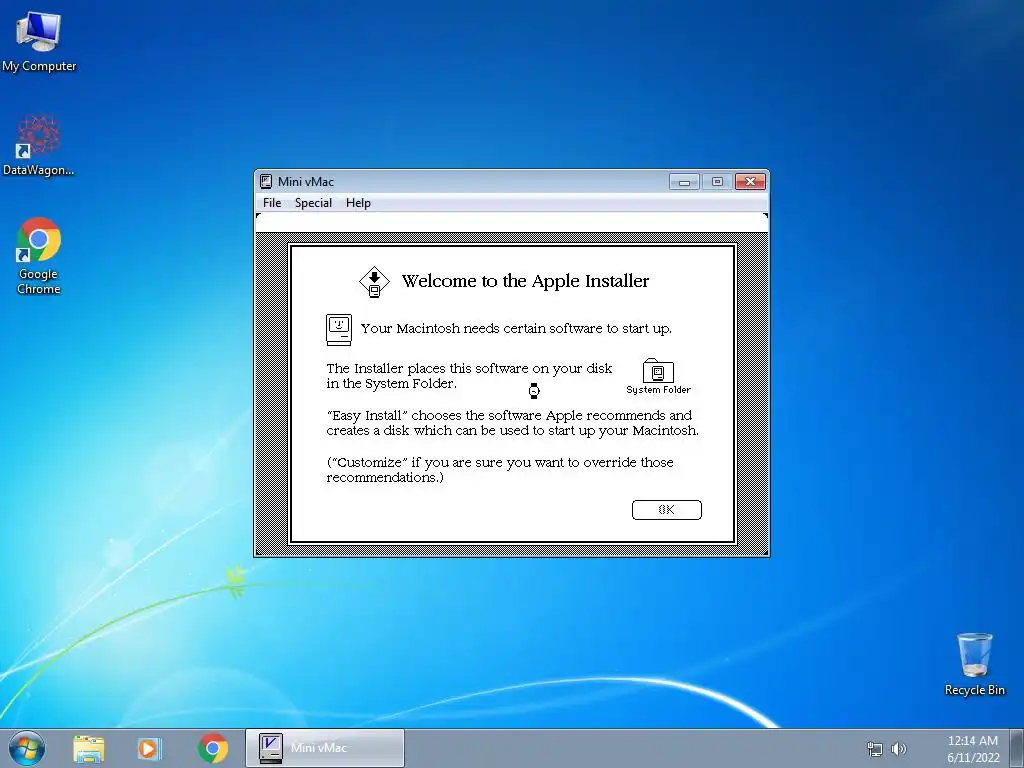Select the DataWagon desktop shortcut
This screenshot has width=1024, height=768.
pos(39,145)
